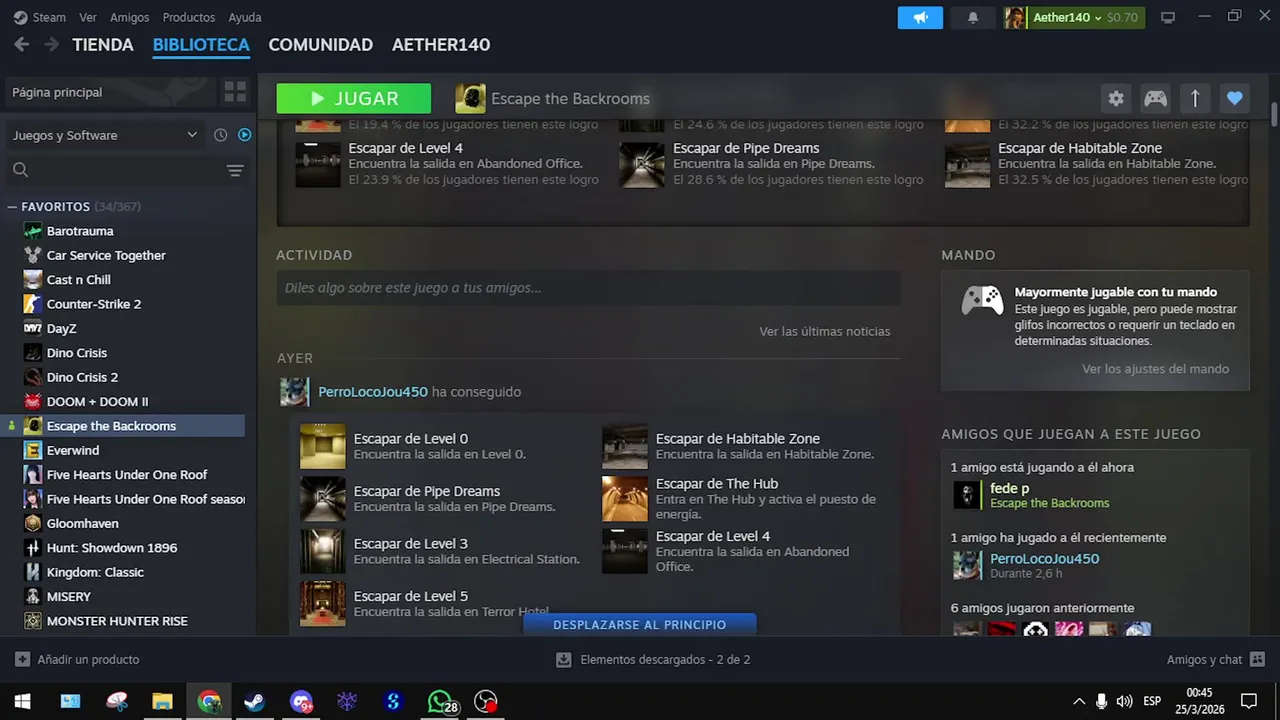This screenshot has width=1280, height=720.
Task: Open collections grid view icon
Action: [235, 92]
